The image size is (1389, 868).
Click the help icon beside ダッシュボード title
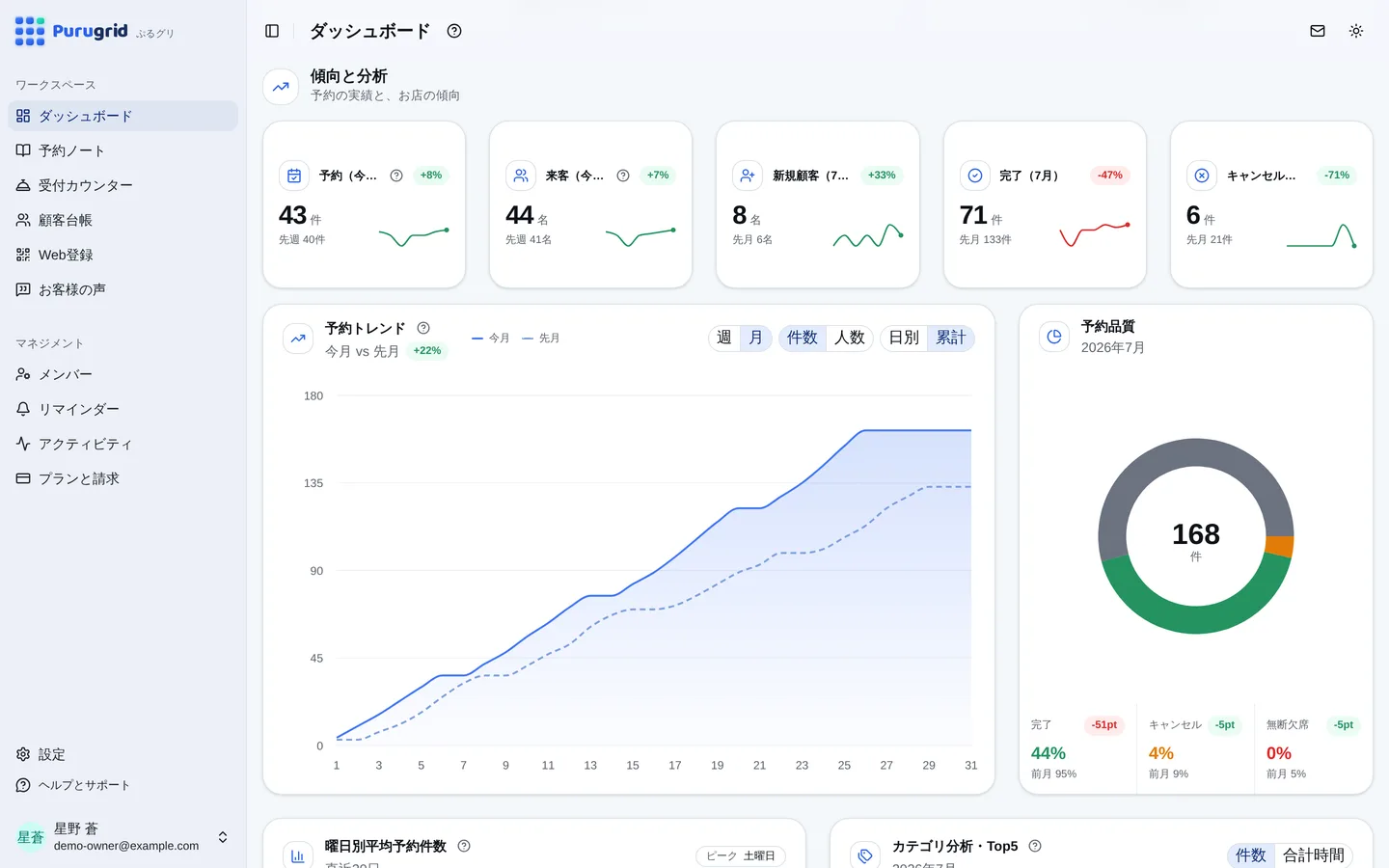(454, 31)
